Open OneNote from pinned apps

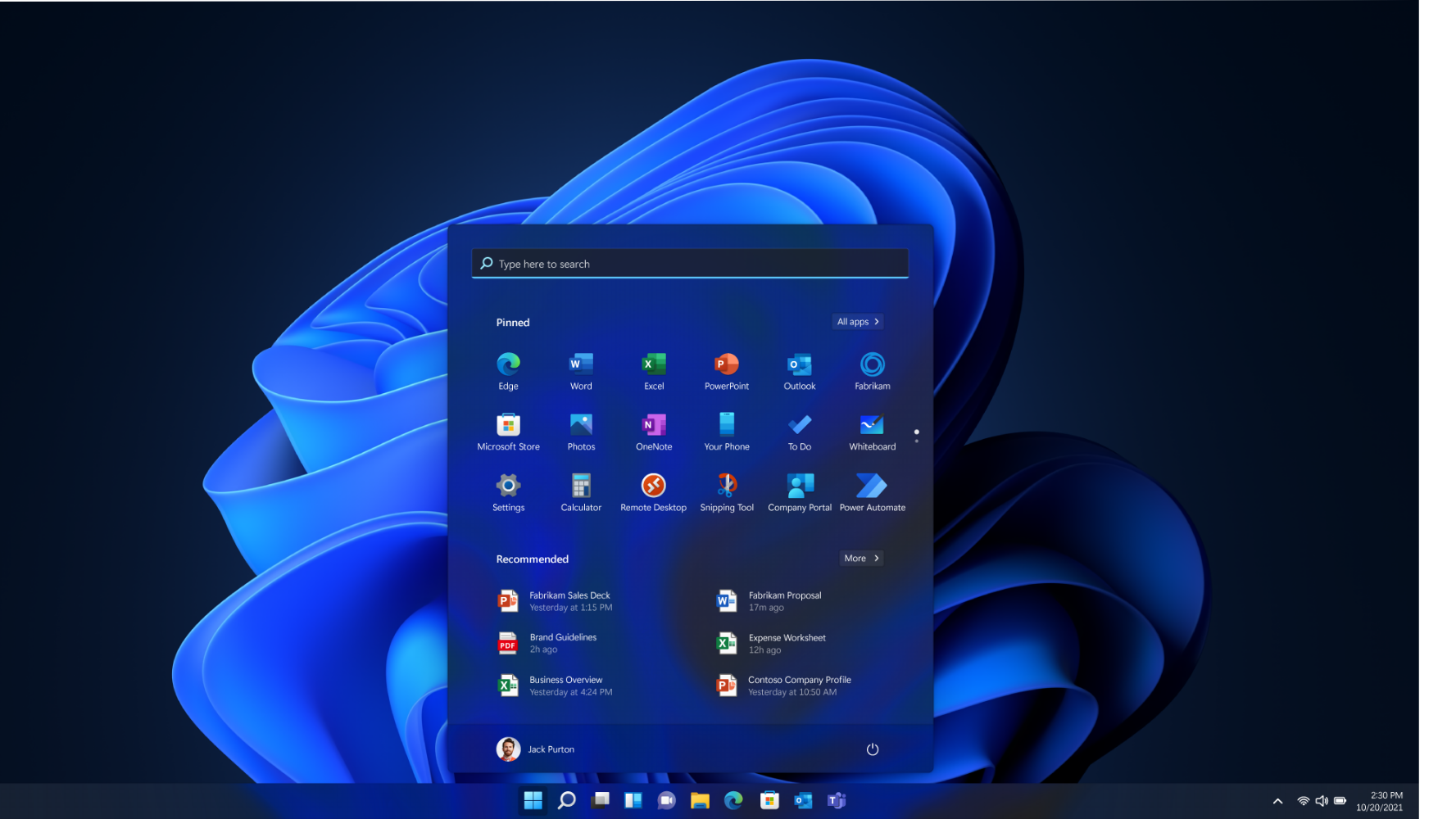tap(654, 432)
